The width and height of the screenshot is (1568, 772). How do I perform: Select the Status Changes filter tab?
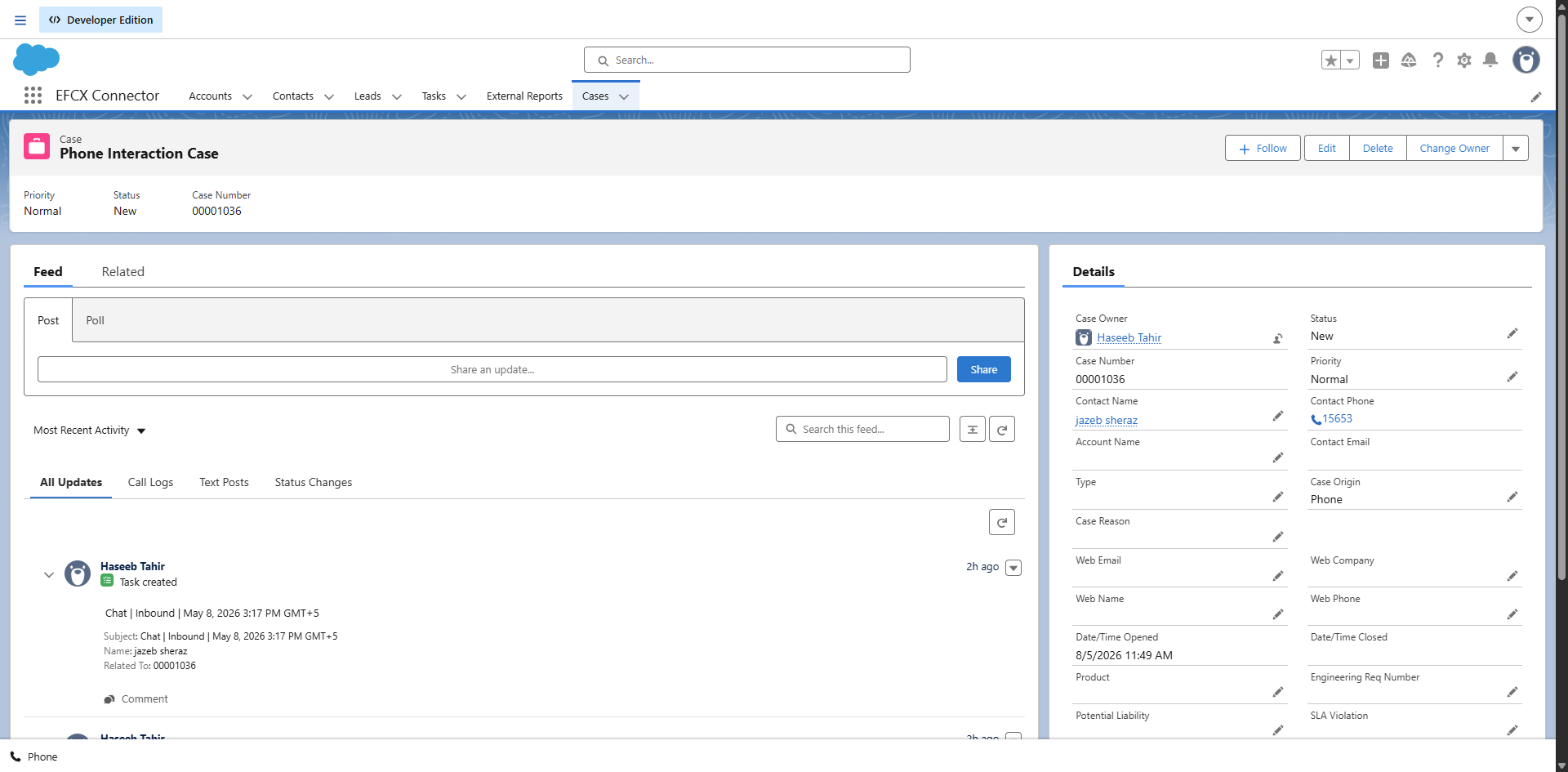coord(314,483)
